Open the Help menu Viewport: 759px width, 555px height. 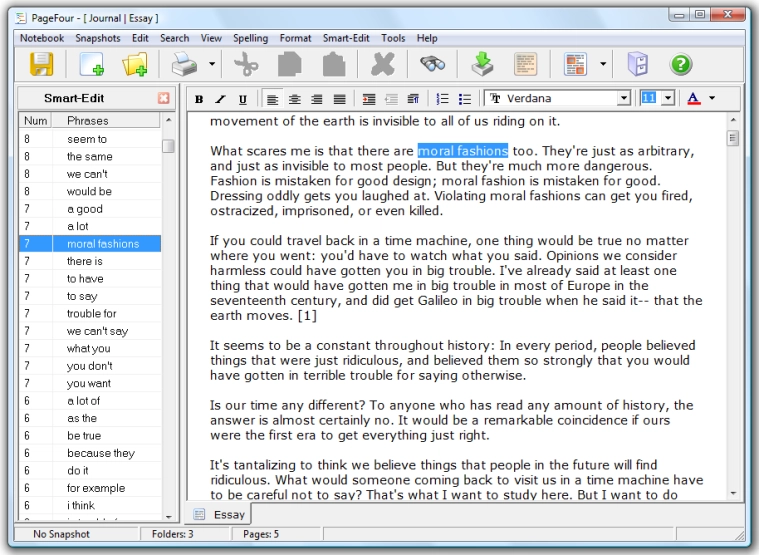click(427, 38)
